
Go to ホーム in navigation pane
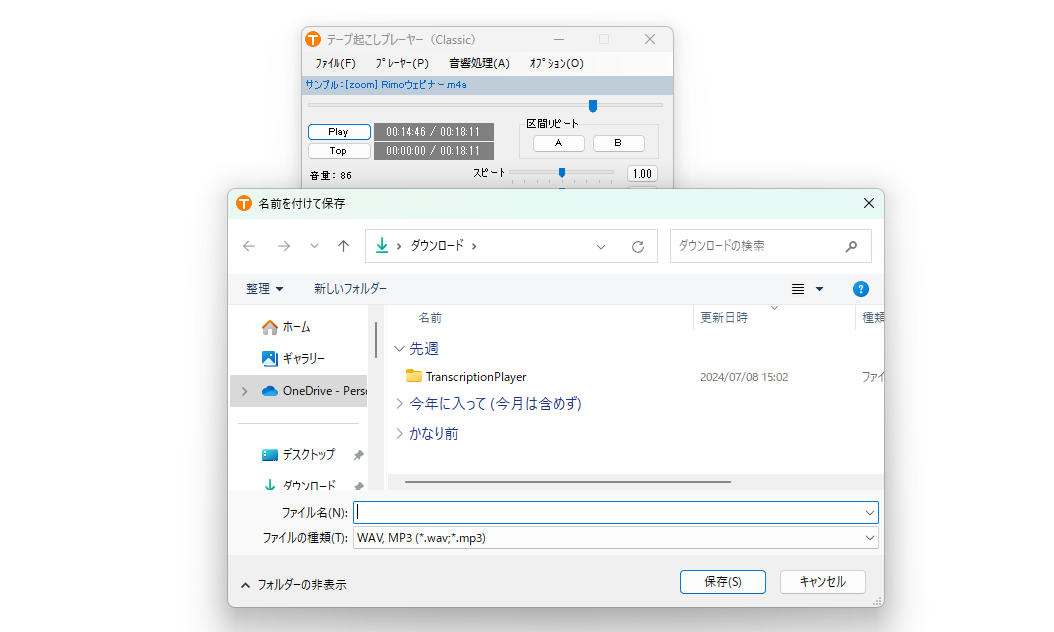(296, 327)
